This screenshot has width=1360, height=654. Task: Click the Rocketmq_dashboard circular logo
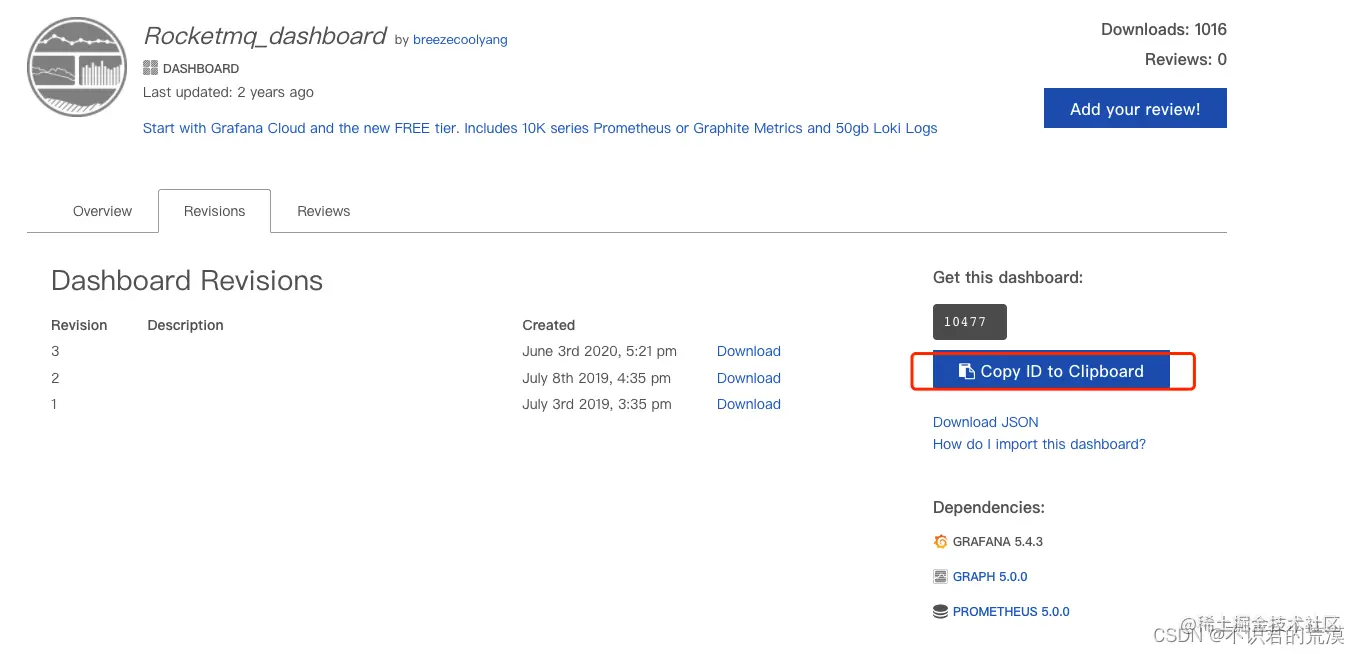tap(77, 68)
